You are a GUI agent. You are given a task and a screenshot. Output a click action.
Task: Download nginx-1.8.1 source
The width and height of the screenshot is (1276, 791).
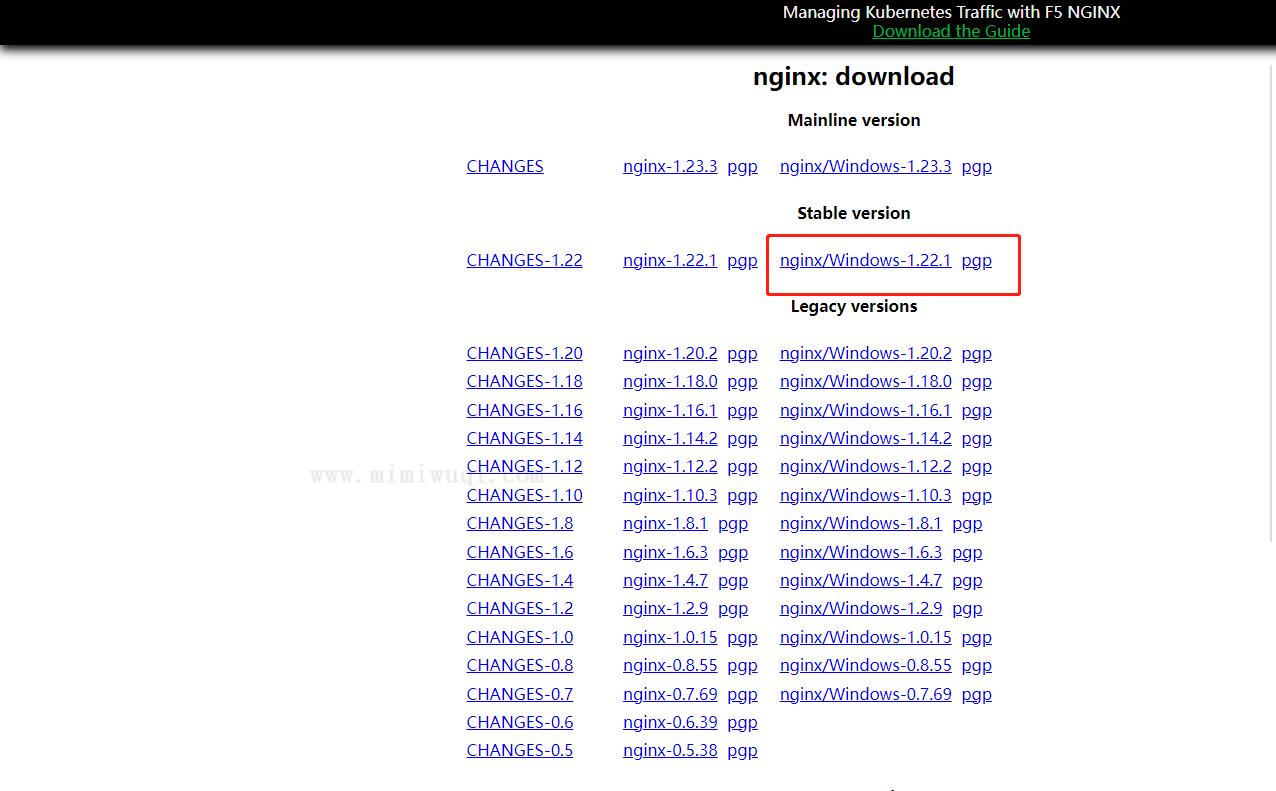click(x=665, y=523)
